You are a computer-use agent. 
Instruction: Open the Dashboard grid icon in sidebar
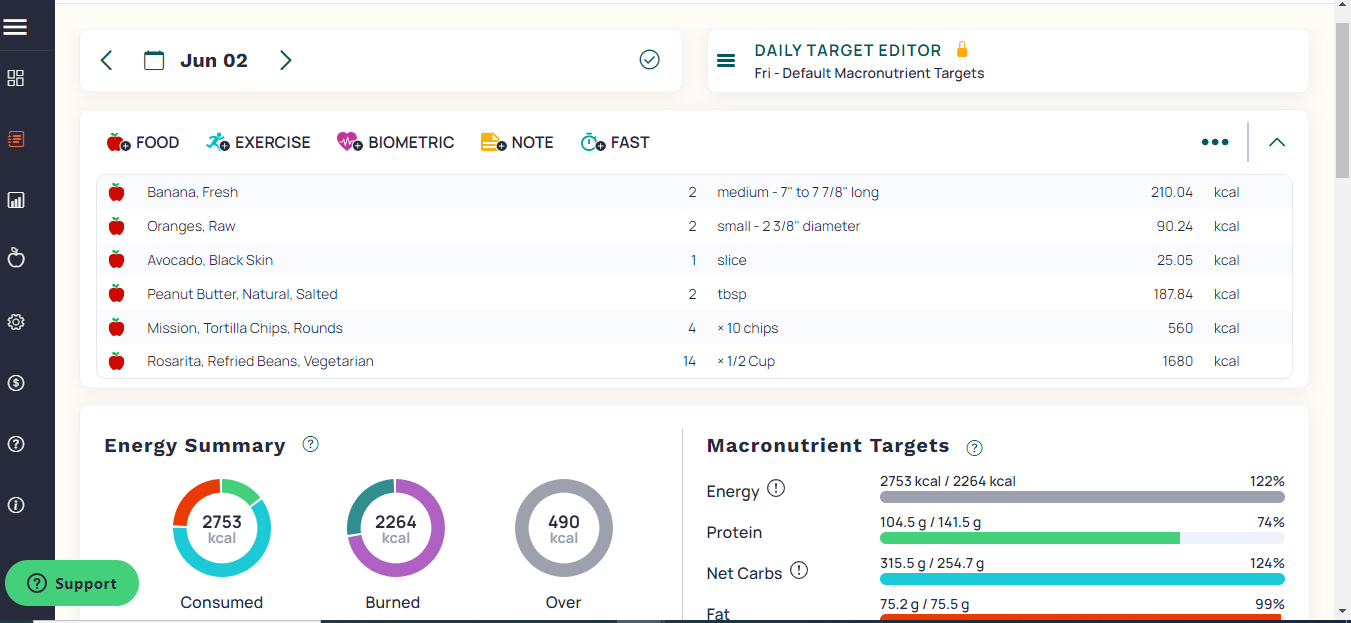pyautogui.click(x=16, y=78)
